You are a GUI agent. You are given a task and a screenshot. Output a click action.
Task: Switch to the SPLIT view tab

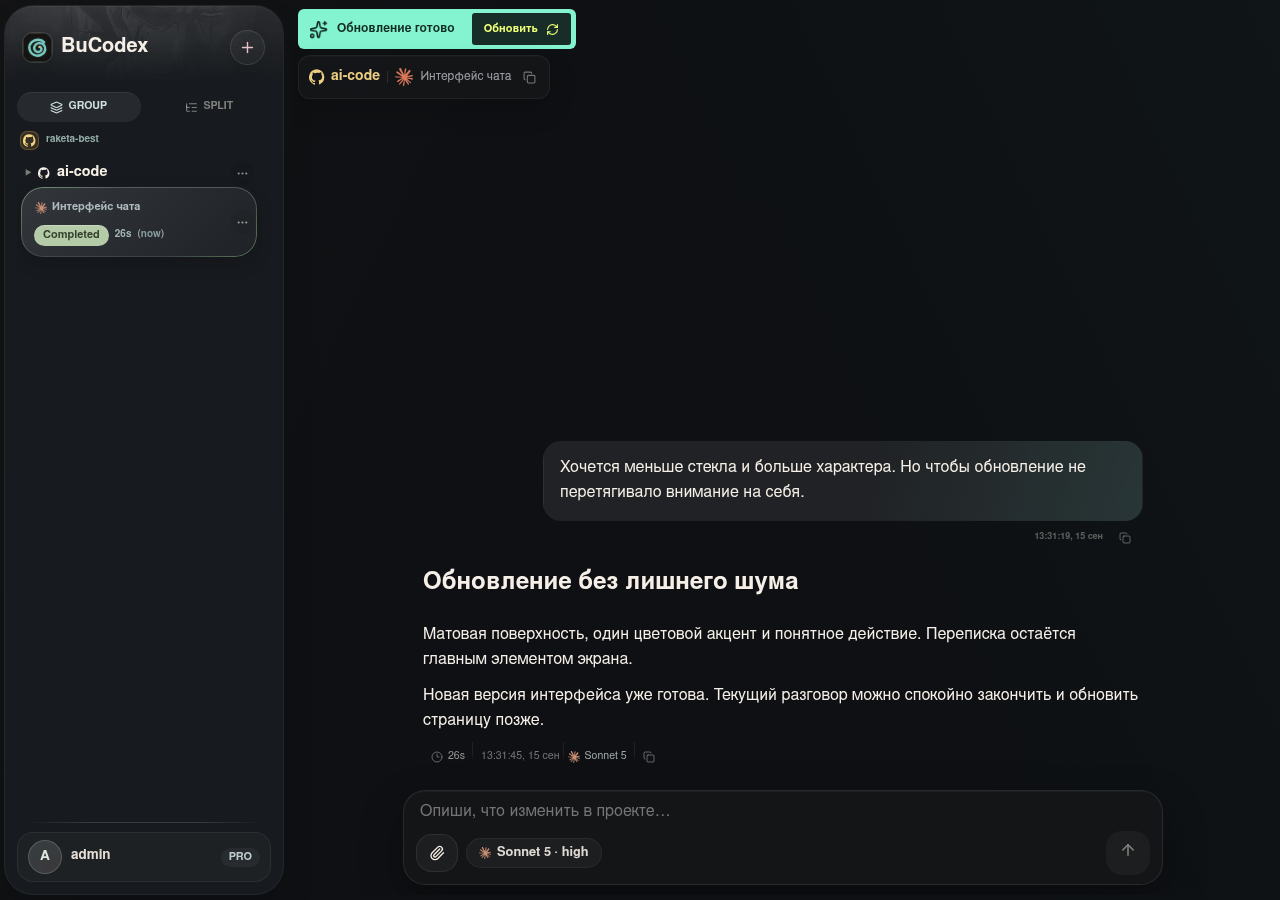click(x=209, y=106)
